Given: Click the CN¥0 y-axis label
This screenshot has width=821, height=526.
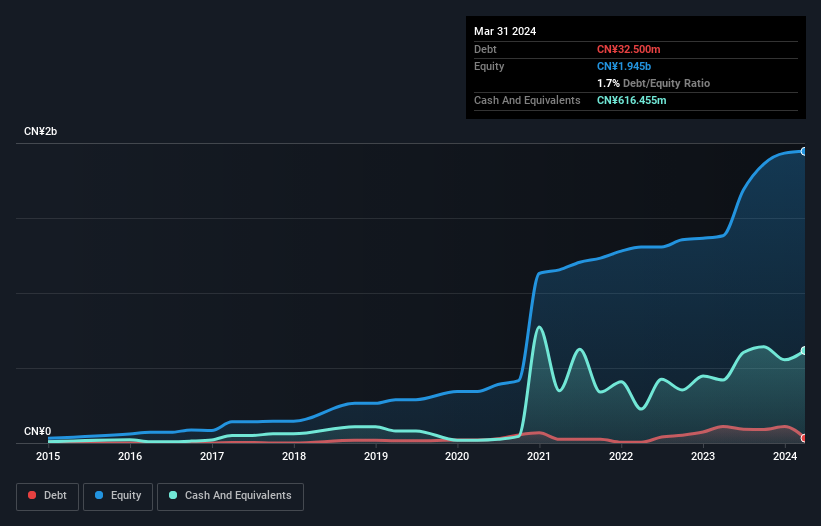Looking at the screenshot, I should tap(38, 431).
